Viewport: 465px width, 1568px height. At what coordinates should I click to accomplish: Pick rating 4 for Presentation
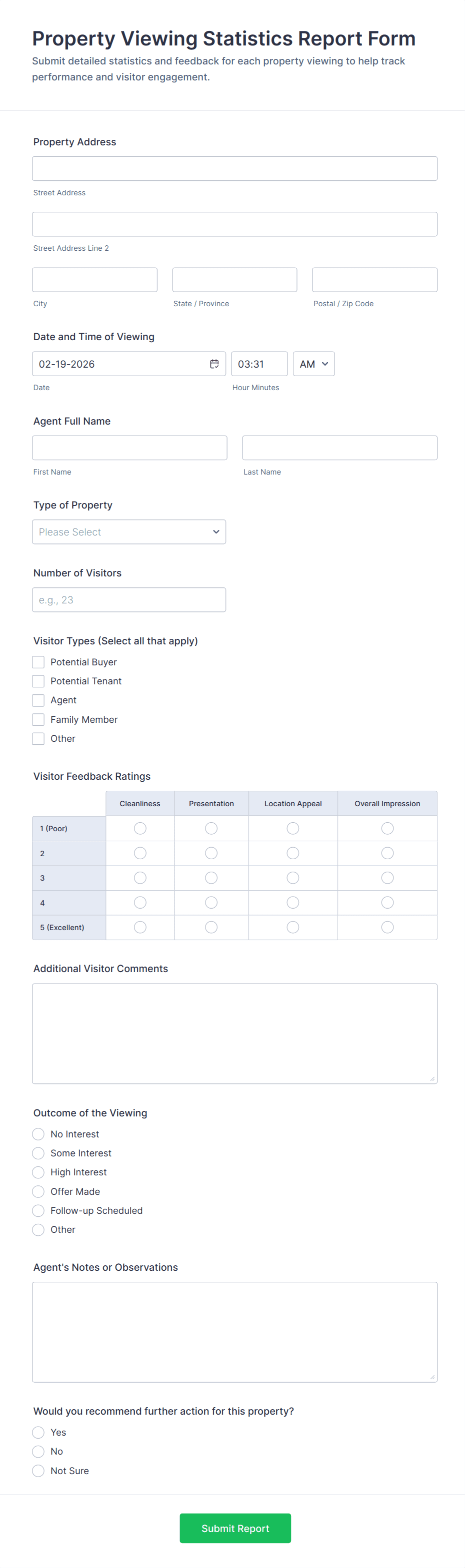[x=211, y=903]
